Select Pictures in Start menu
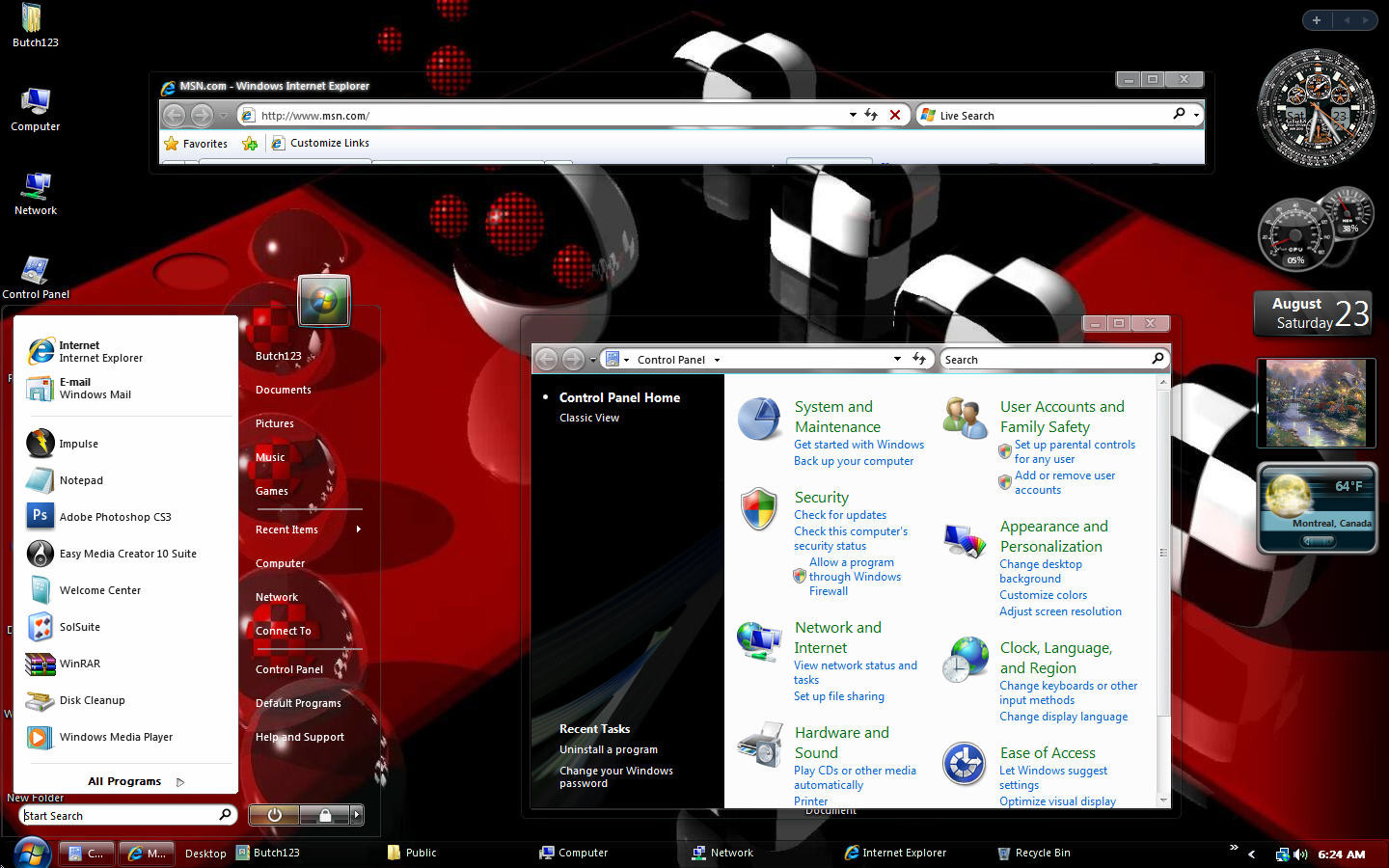 pos(275,423)
